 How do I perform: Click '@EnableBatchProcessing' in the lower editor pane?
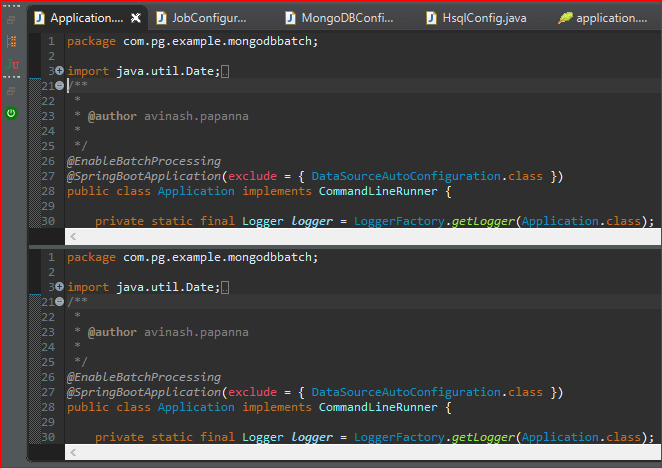pyautogui.click(x=144, y=377)
